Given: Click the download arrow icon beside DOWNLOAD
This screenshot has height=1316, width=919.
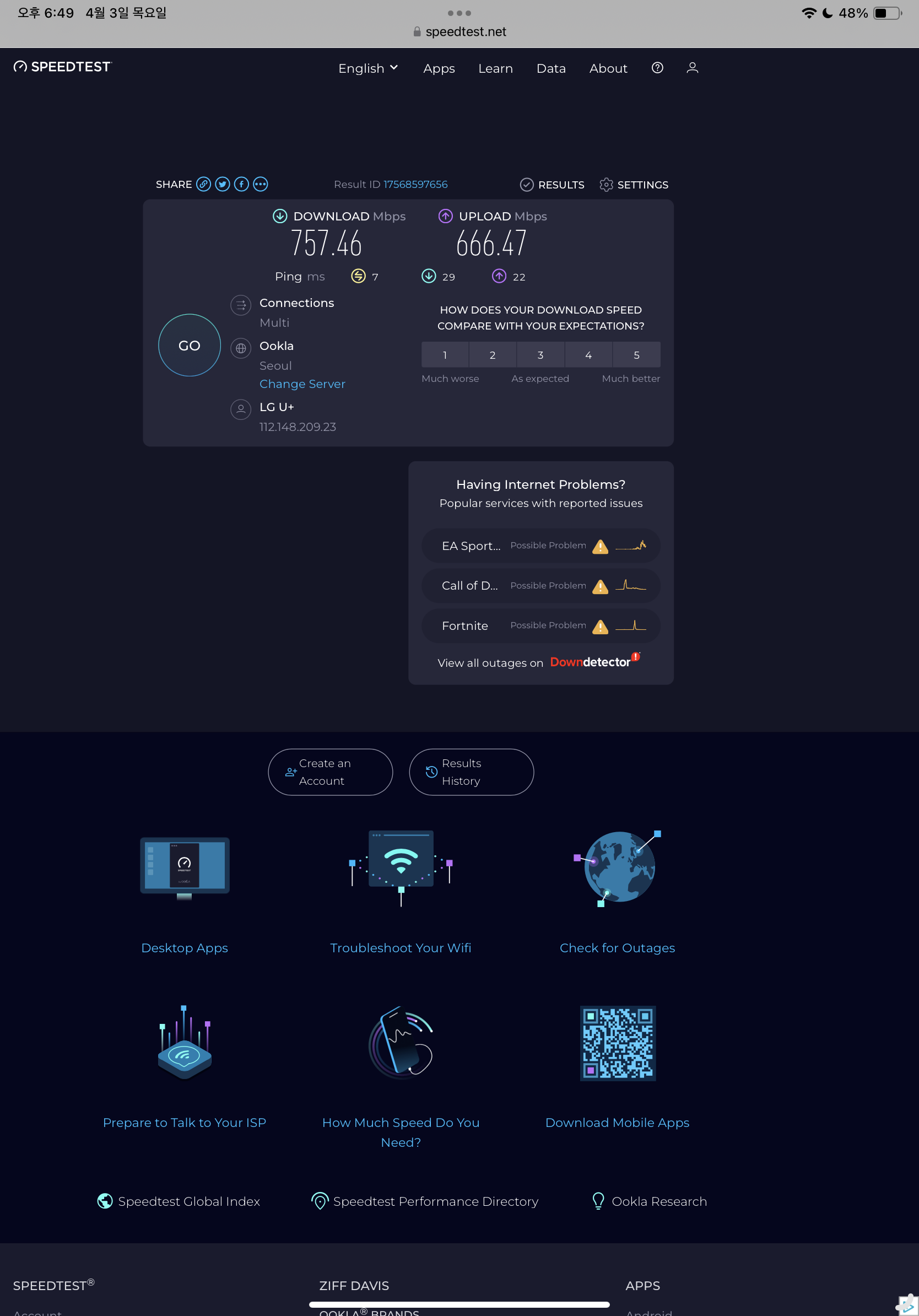Looking at the screenshot, I should [x=279, y=216].
